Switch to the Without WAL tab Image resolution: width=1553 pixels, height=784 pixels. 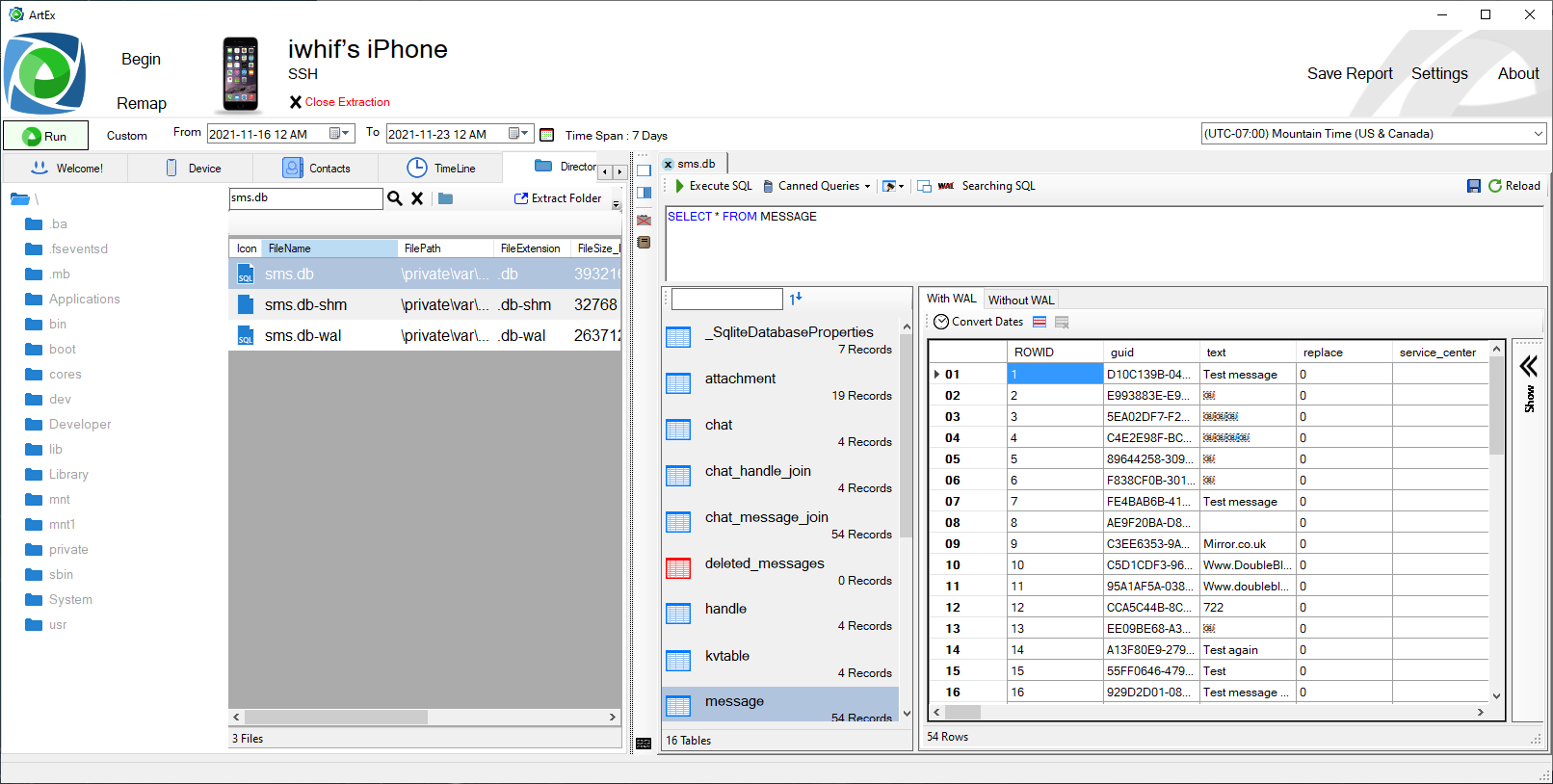pyautogui.click(x=1020, y=300)
